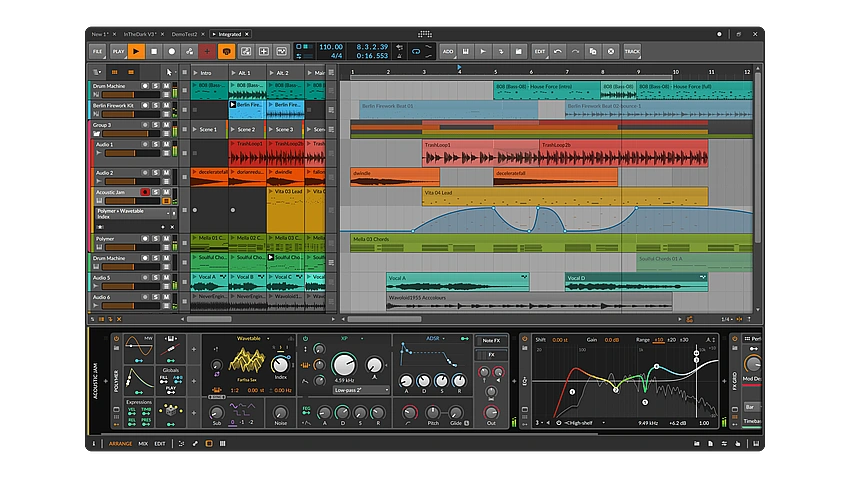This screenshot has height=478, width=850.
Task: Click the delete circle-x icon in toolbar
Action: tap(611, 51)
